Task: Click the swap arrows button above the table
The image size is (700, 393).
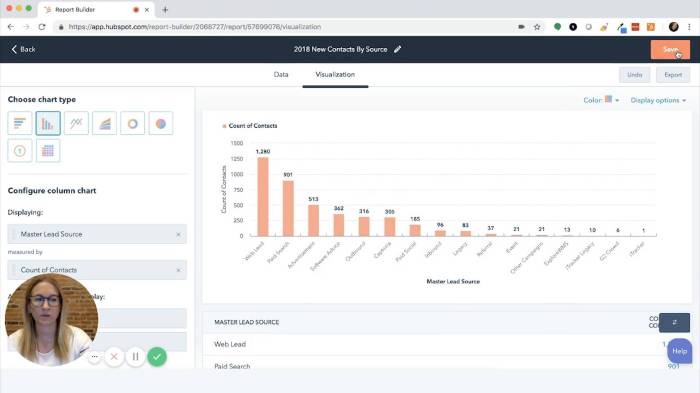Action: [674, 322]
